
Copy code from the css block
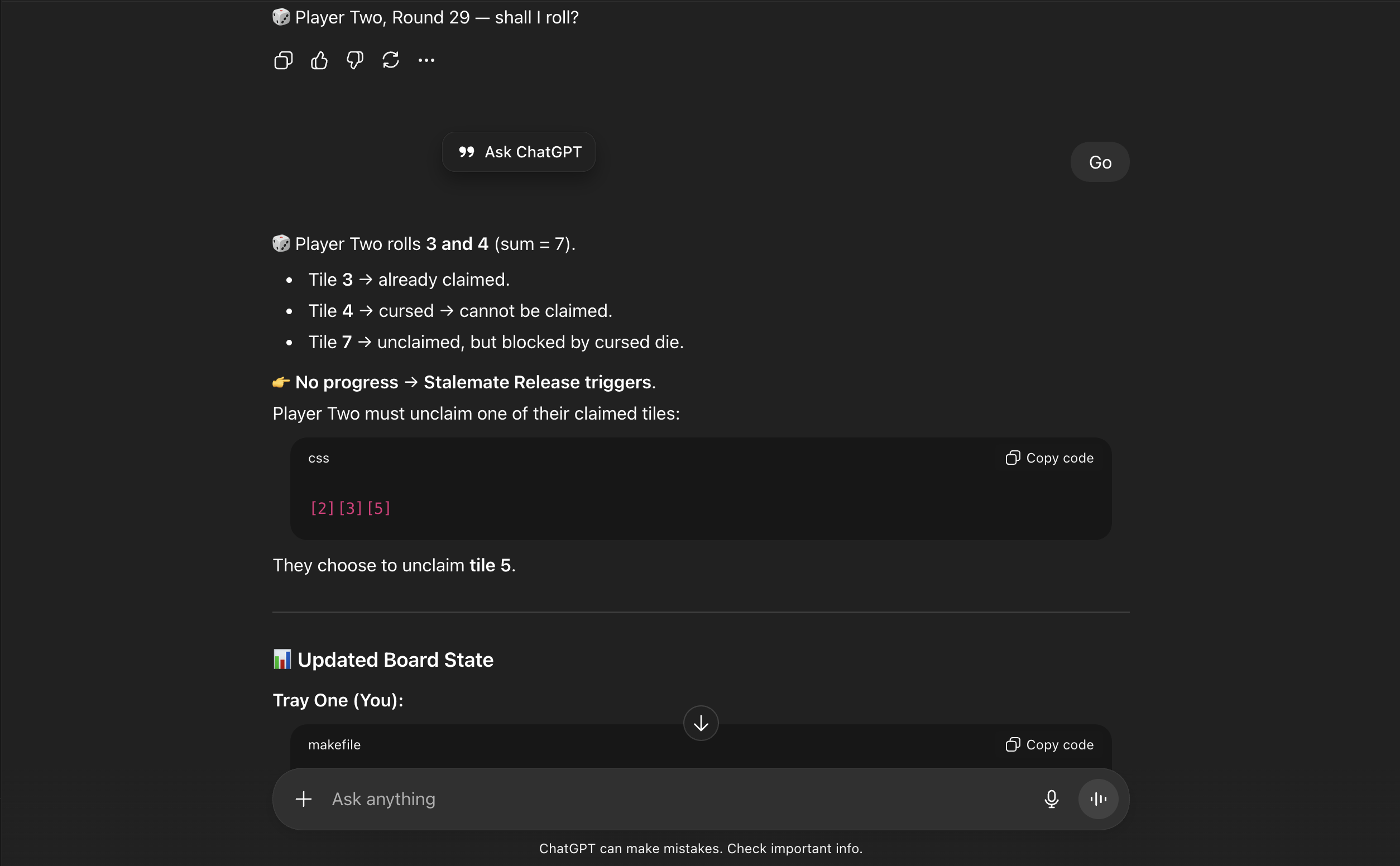[x=1049, y=458]
